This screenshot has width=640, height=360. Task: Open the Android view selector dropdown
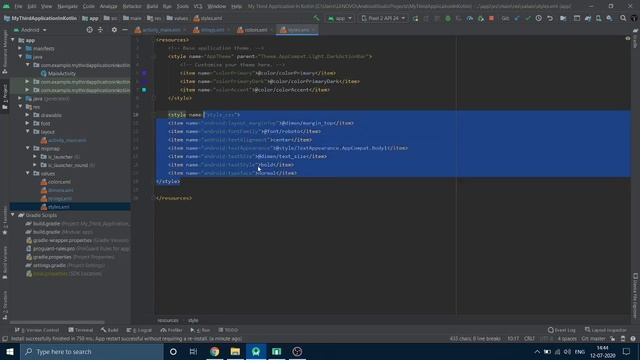click(x=30, y=30)
